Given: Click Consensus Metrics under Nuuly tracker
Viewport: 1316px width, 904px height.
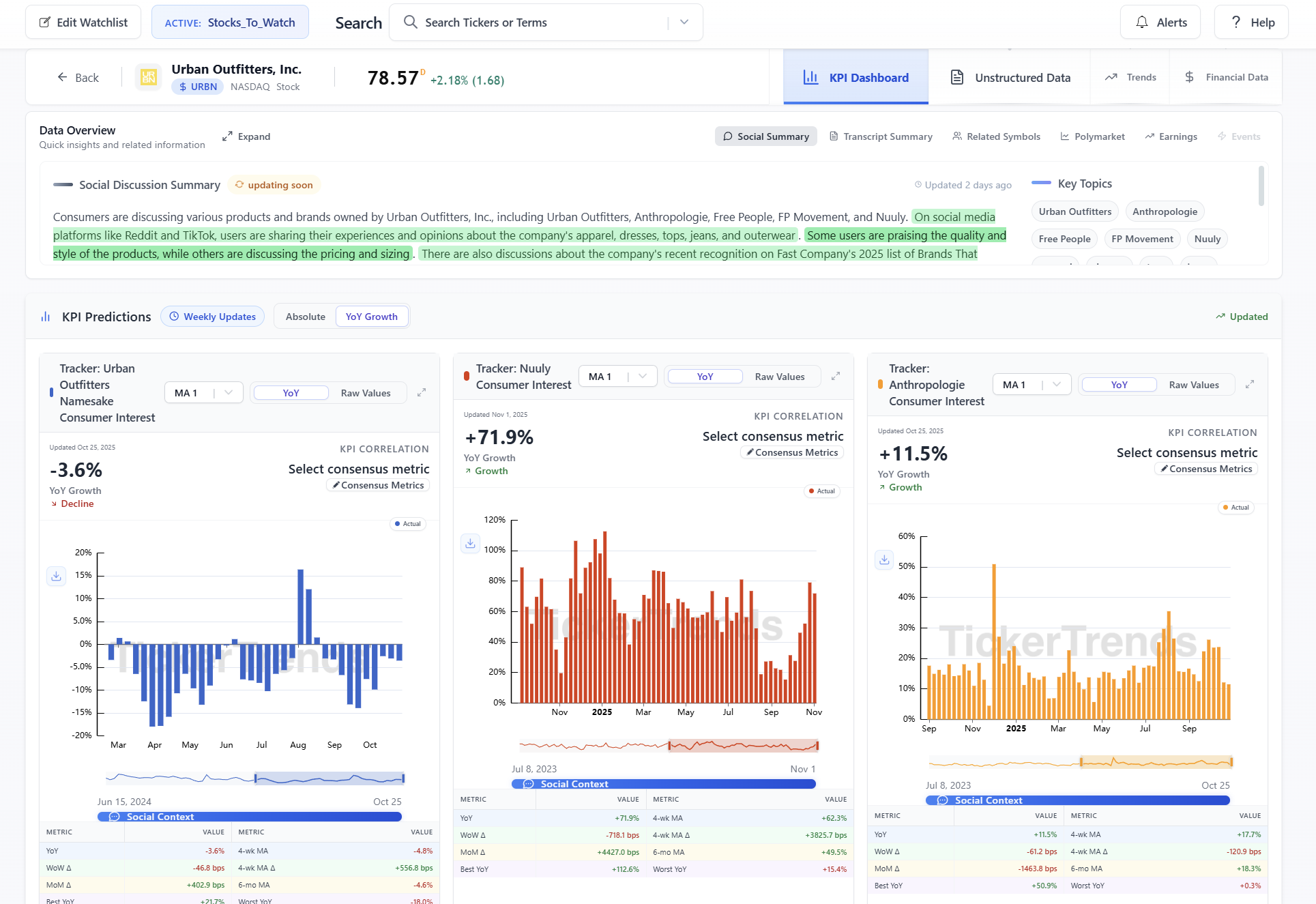Looking at the screenshot, I should (792, 452).
